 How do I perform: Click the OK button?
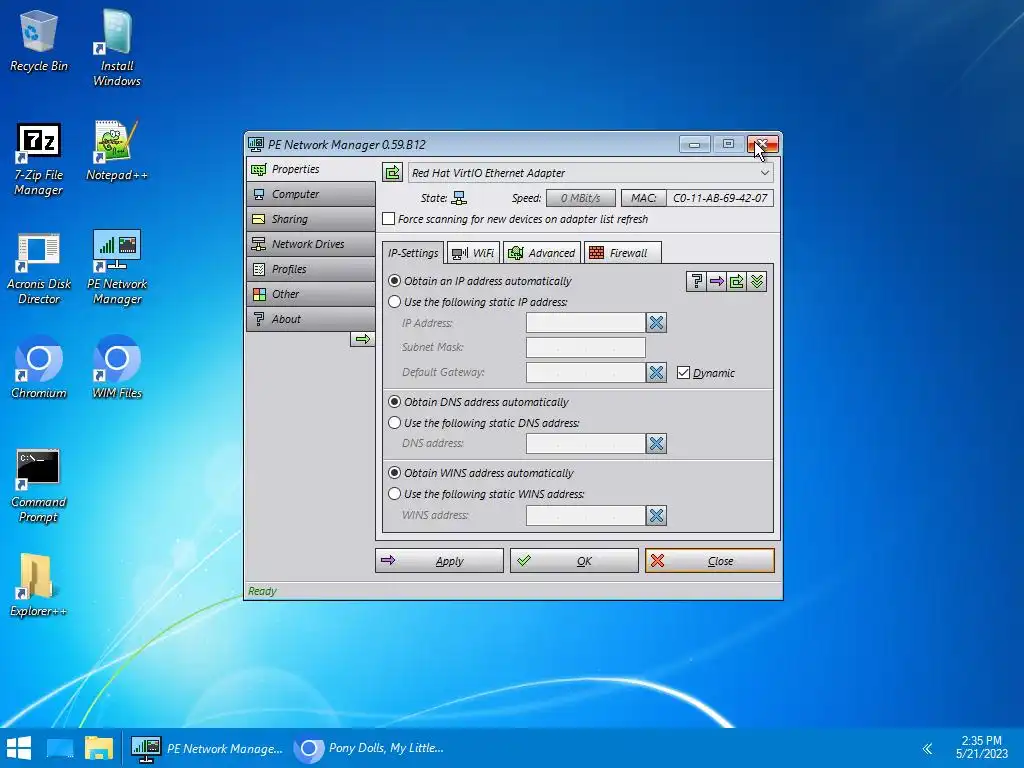574,561
